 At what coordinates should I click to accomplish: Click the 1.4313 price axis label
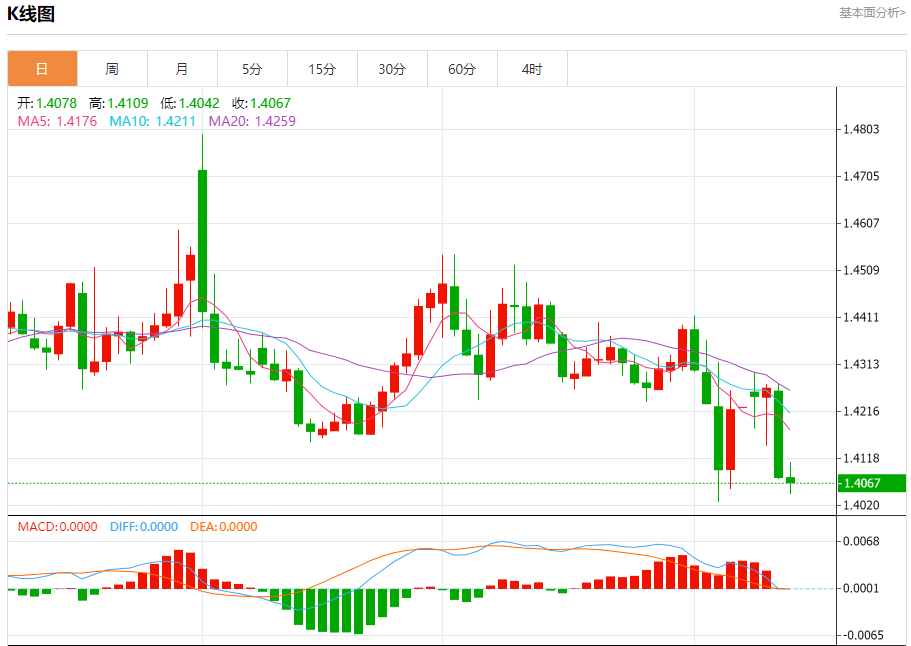[862, 364]
